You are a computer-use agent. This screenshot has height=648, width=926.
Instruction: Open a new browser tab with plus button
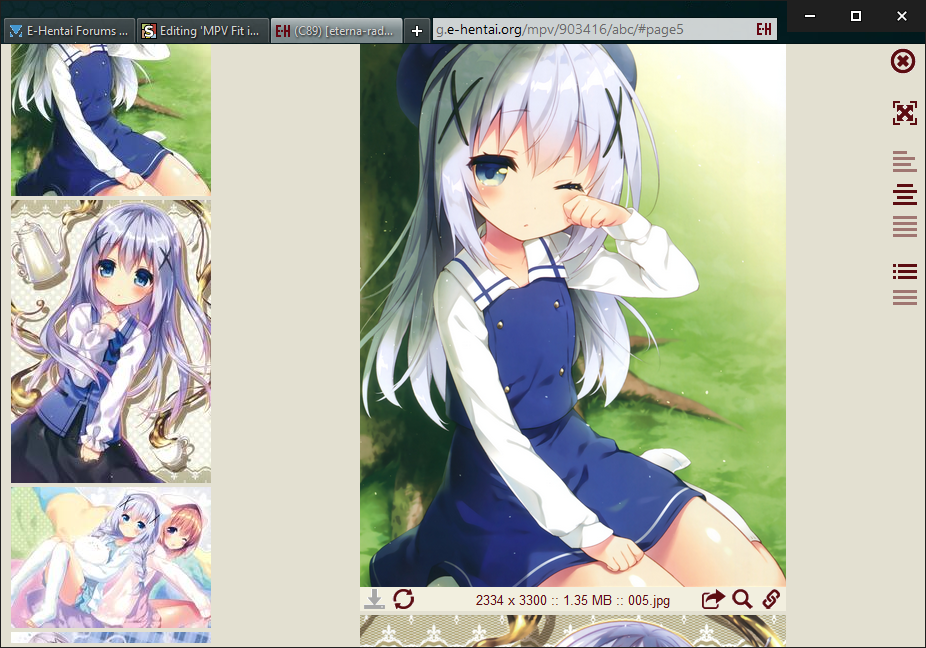417,31
